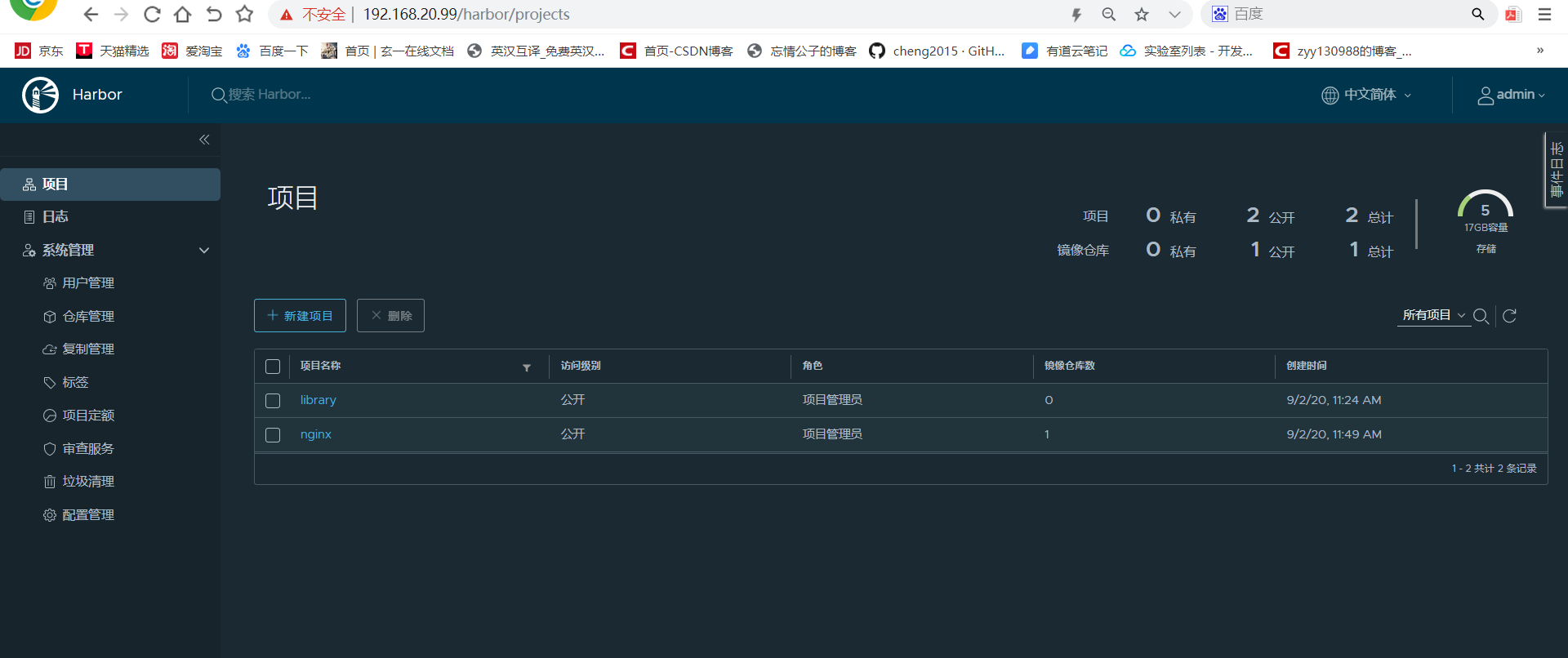Click the Harbor logo icon
The height and width of the screenshot is (658, 1568).
click(x=40, y=95)
